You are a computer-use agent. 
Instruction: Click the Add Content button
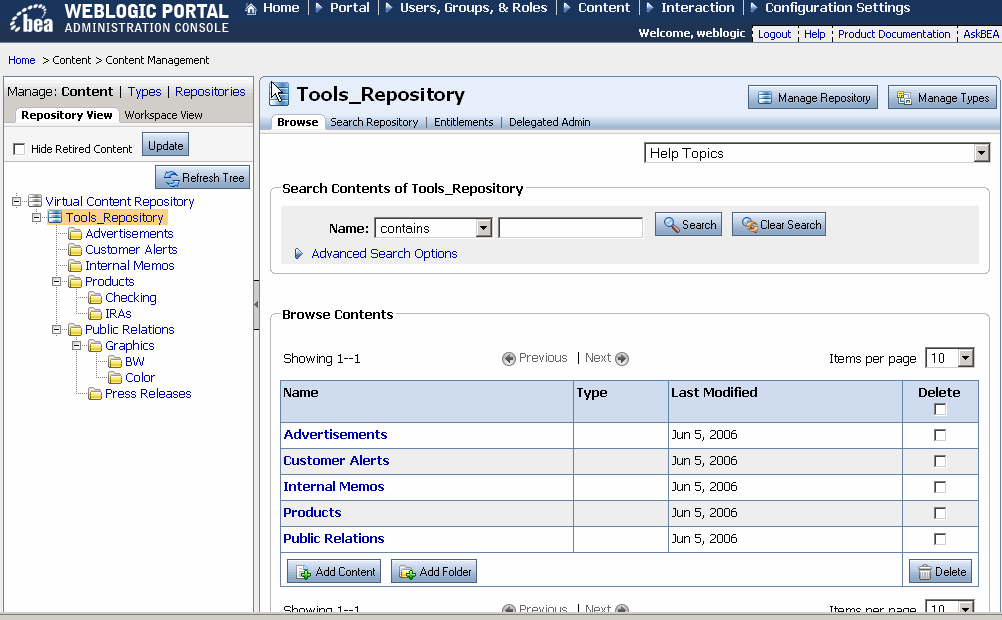pos(334,571)
